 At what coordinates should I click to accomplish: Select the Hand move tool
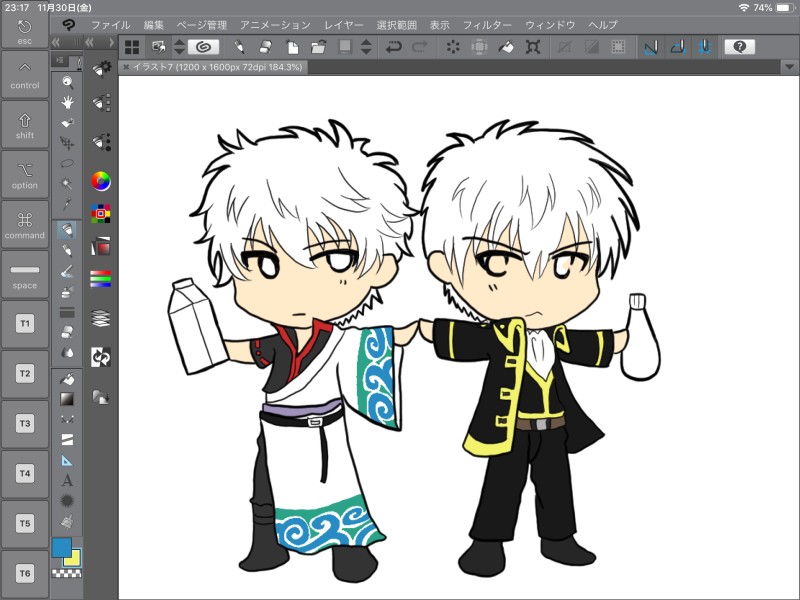(x=67, y=103)
